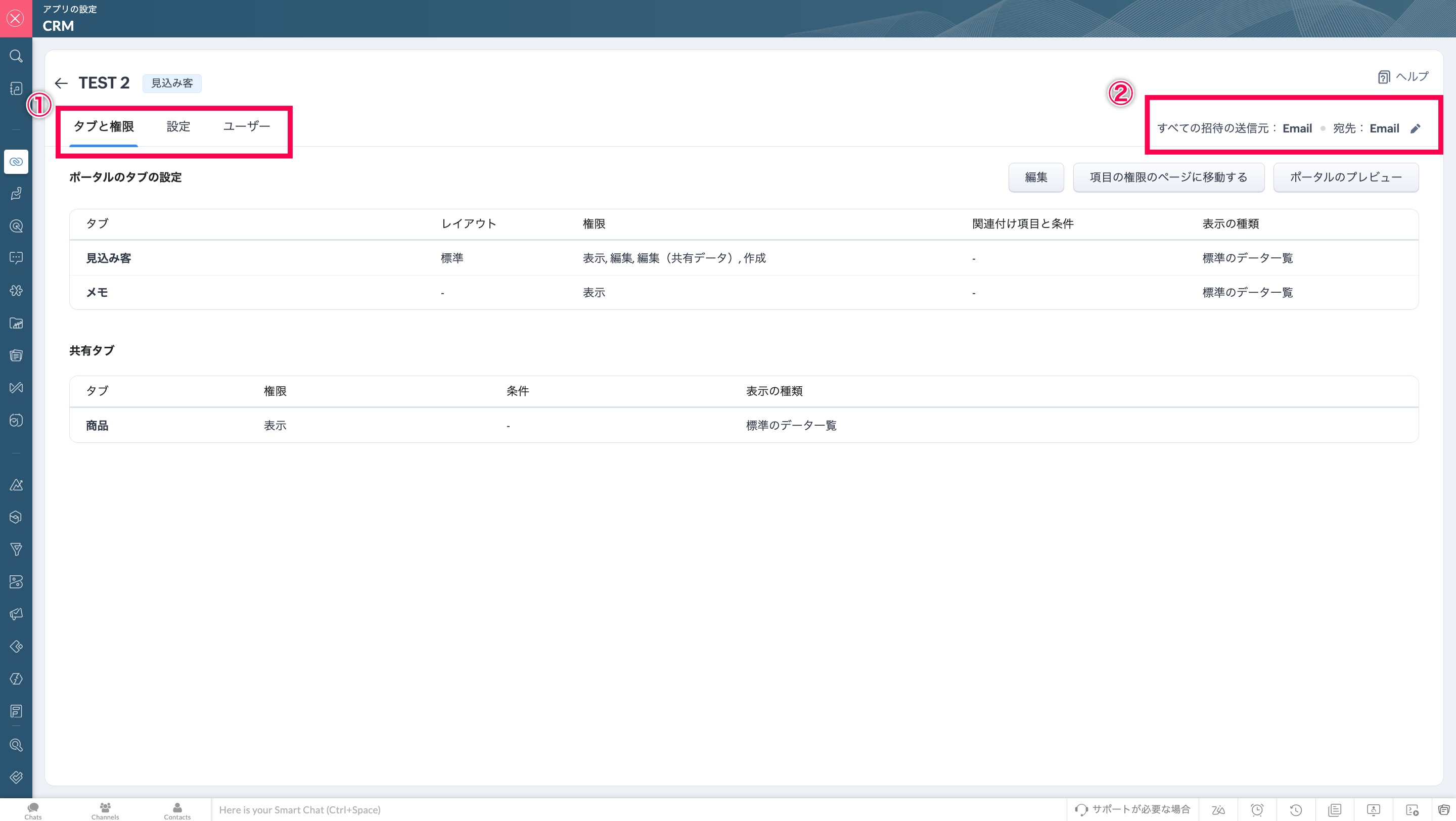This screenshot has width=1456, height=821.
Task: Click the megaphone icon in left sidebar
Action: pos(16,614)
